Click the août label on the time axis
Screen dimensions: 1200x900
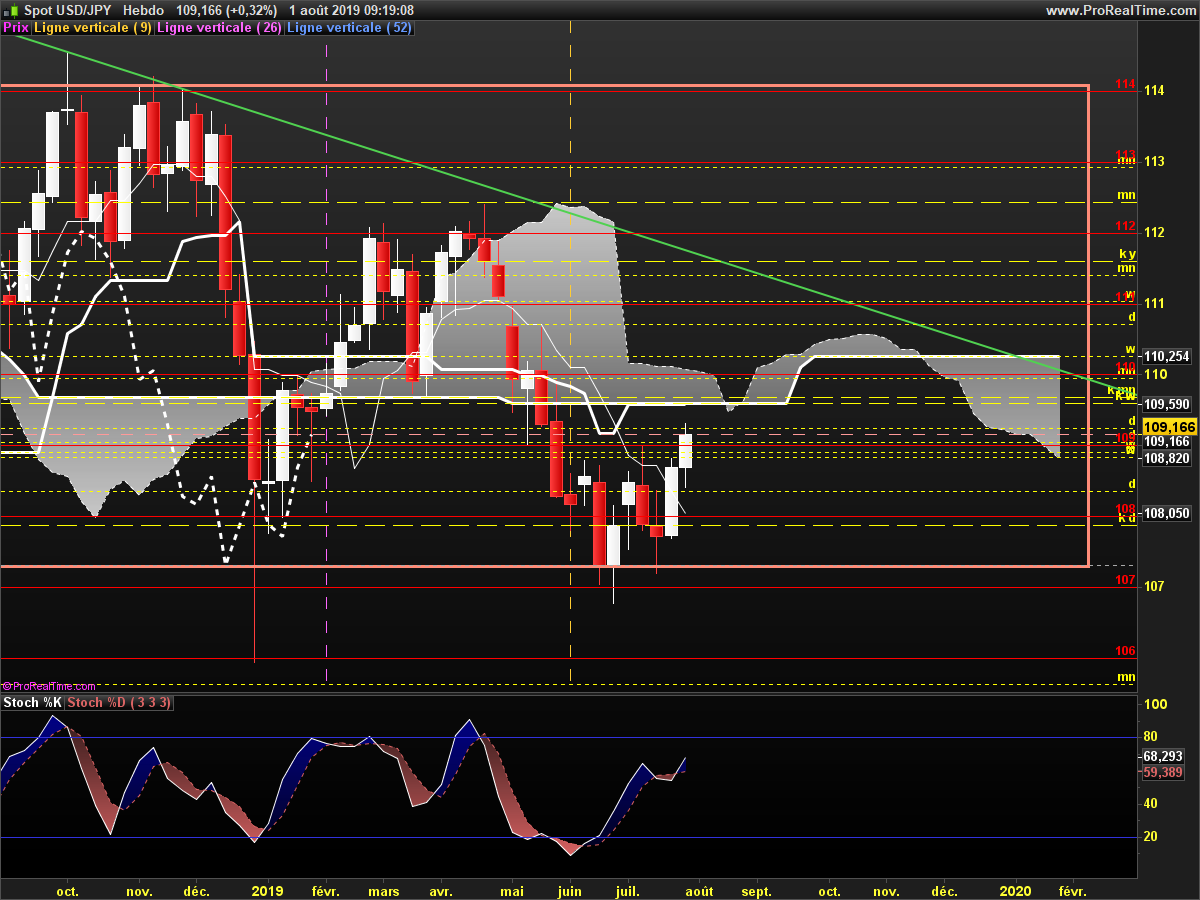699,891
